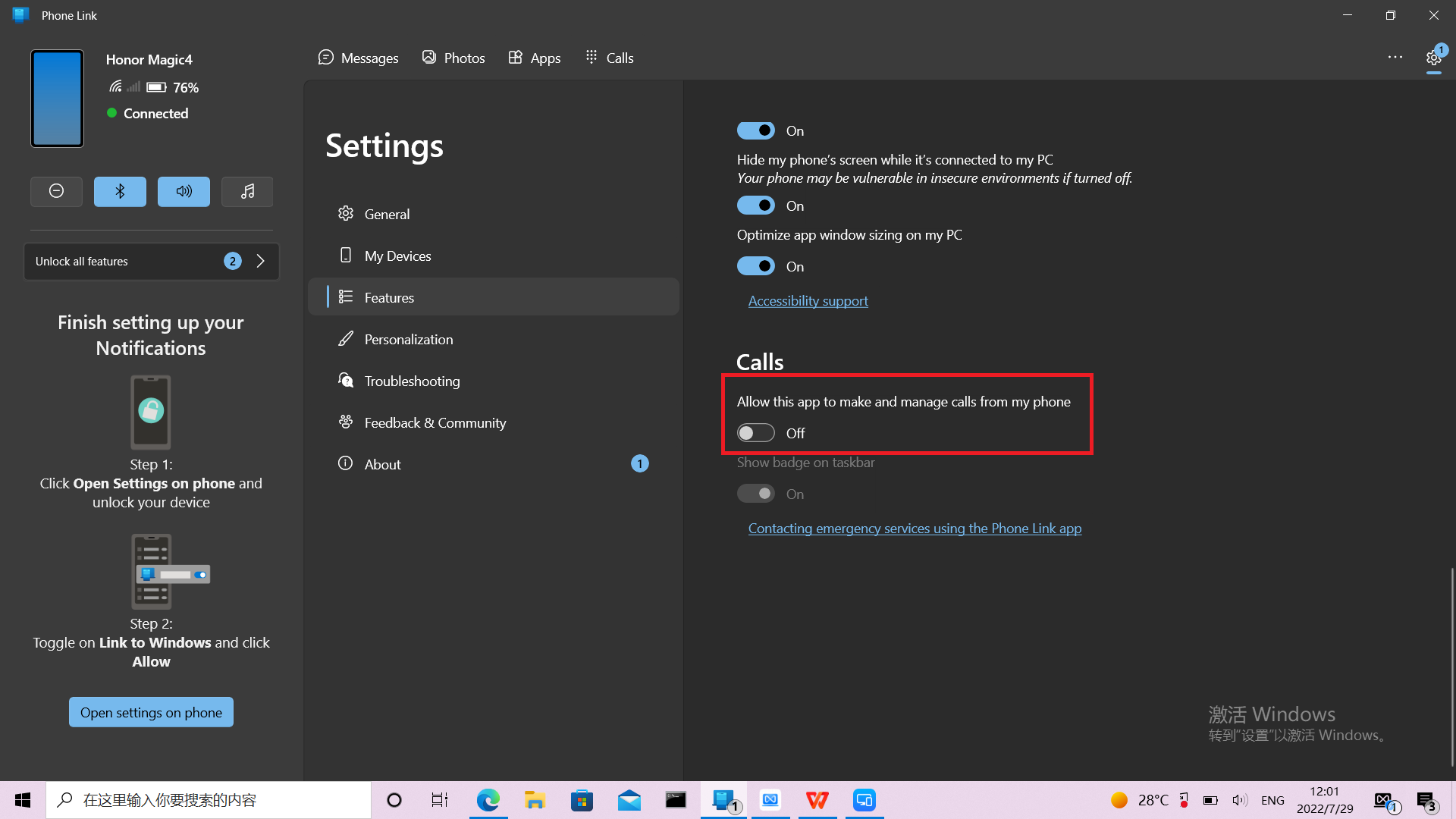Open Cortana circle icon on taskbar
Image resolution: width=1456 pixels, height=819 pixels.
(x=394, y=800)
